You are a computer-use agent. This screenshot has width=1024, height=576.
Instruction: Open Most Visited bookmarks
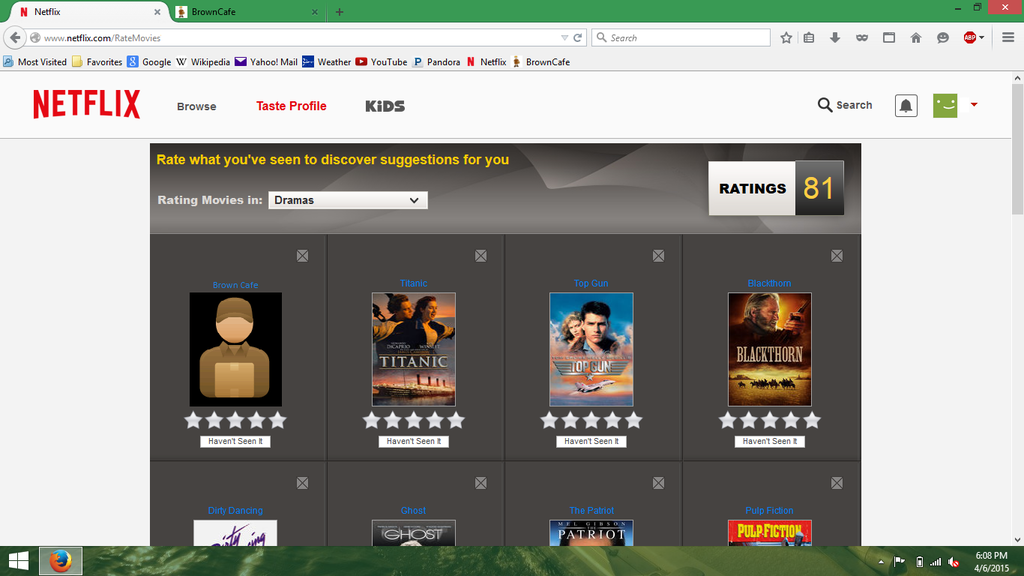click(x=35, y=62)
